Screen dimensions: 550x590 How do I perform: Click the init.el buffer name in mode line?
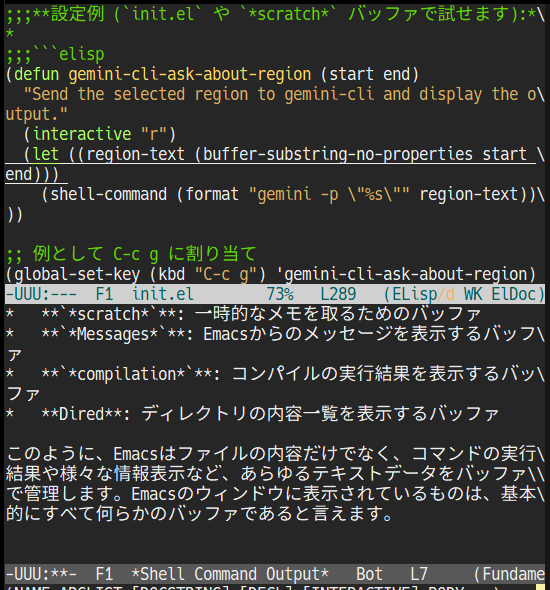[x=163, y=294]
